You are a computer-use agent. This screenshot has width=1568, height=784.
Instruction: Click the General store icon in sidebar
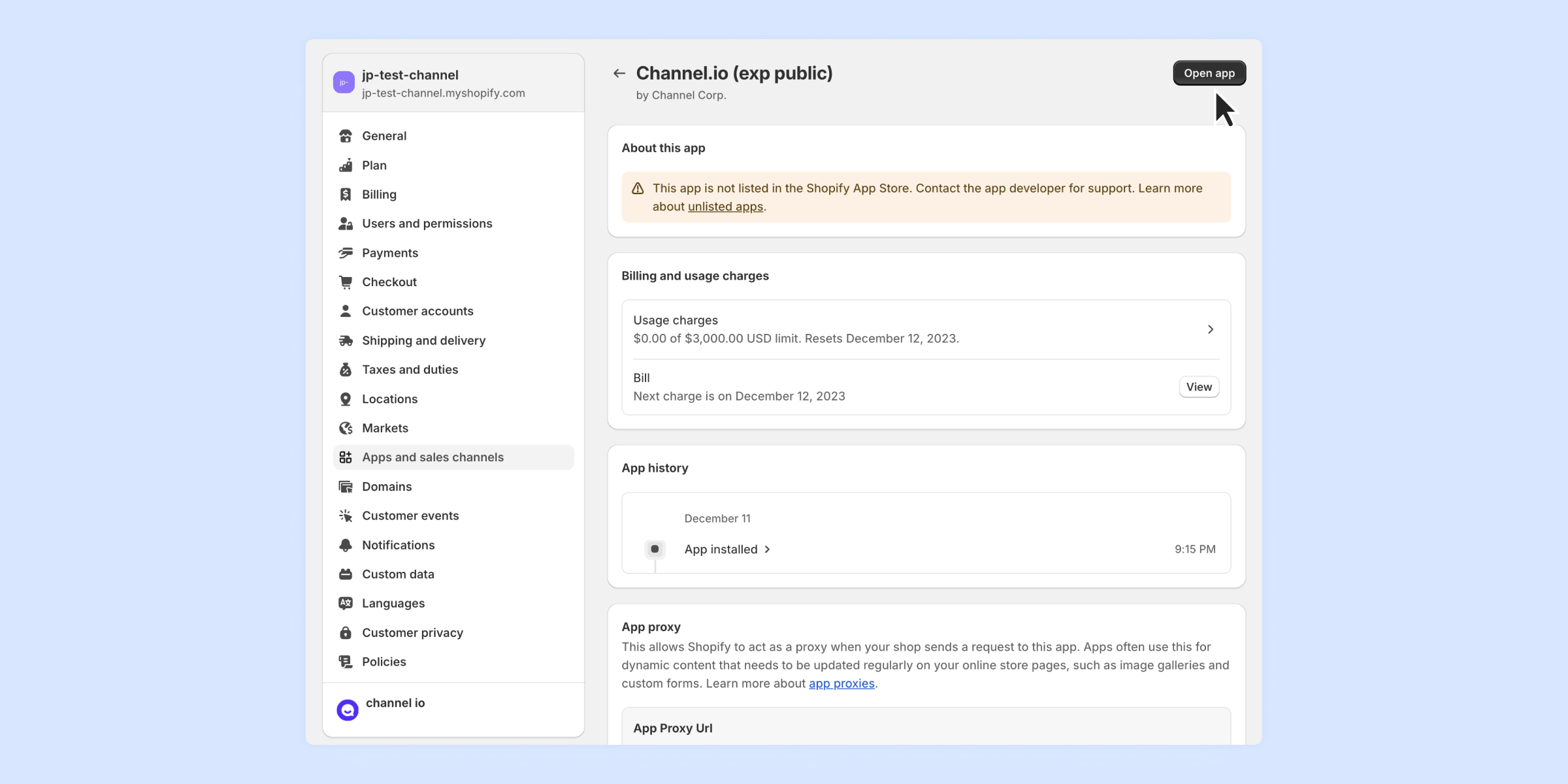click(x=346, y=136)
